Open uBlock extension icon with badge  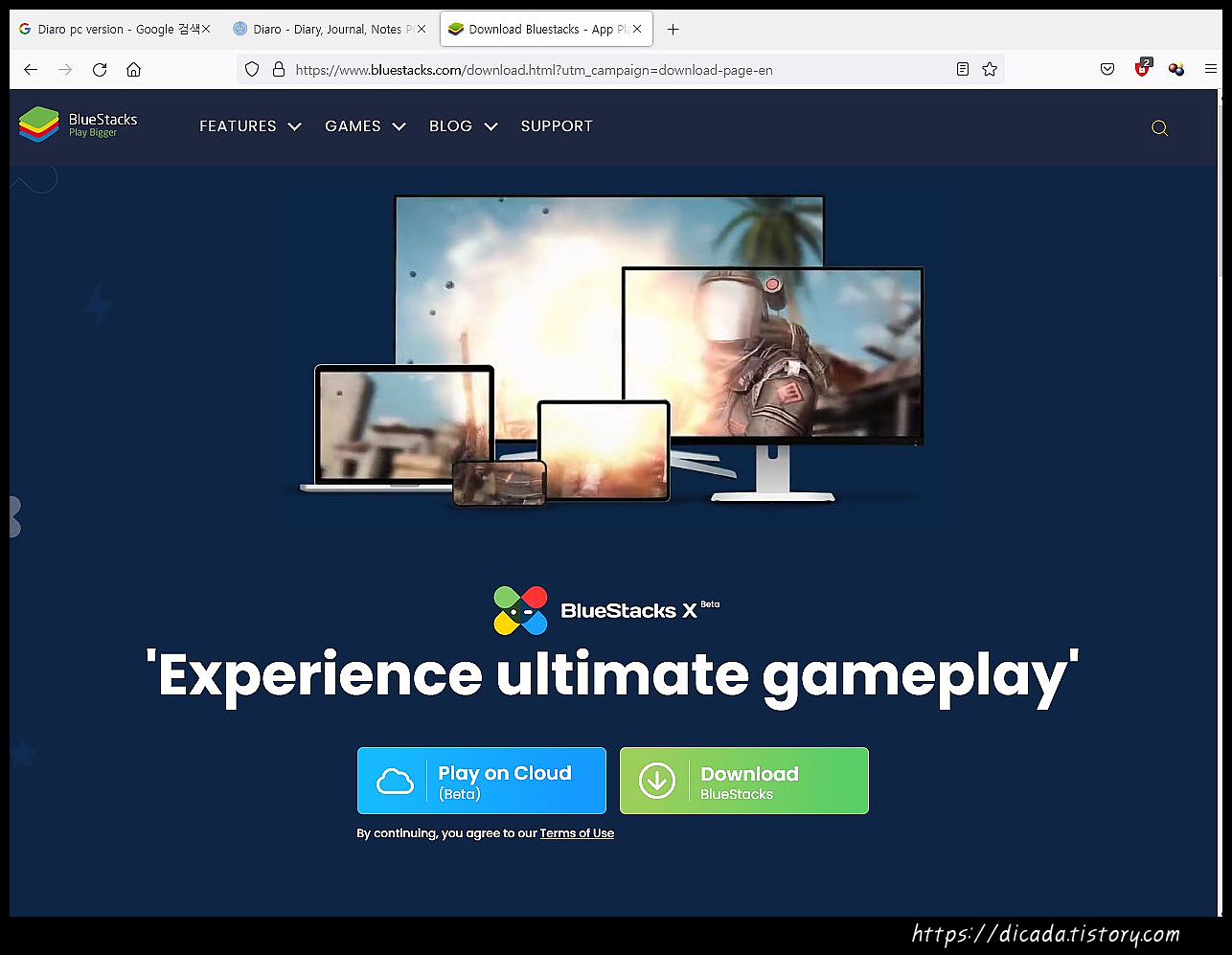pos(1142,68)
